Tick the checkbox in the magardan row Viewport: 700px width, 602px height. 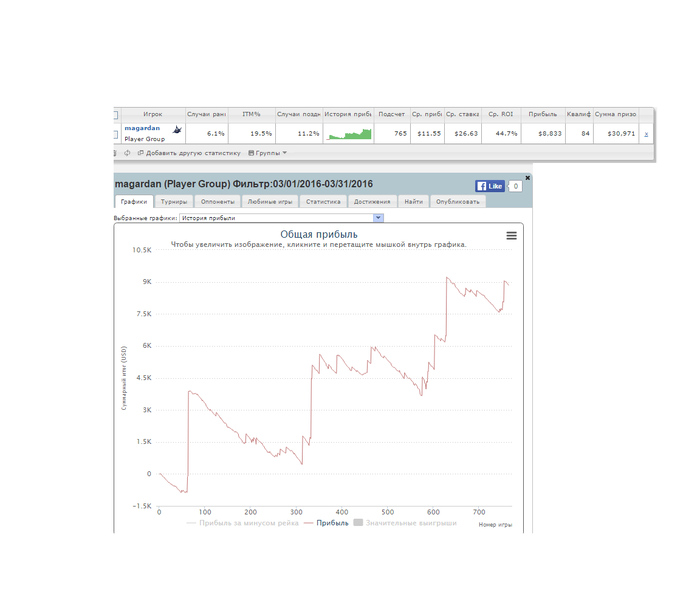[x=115, y=134]
